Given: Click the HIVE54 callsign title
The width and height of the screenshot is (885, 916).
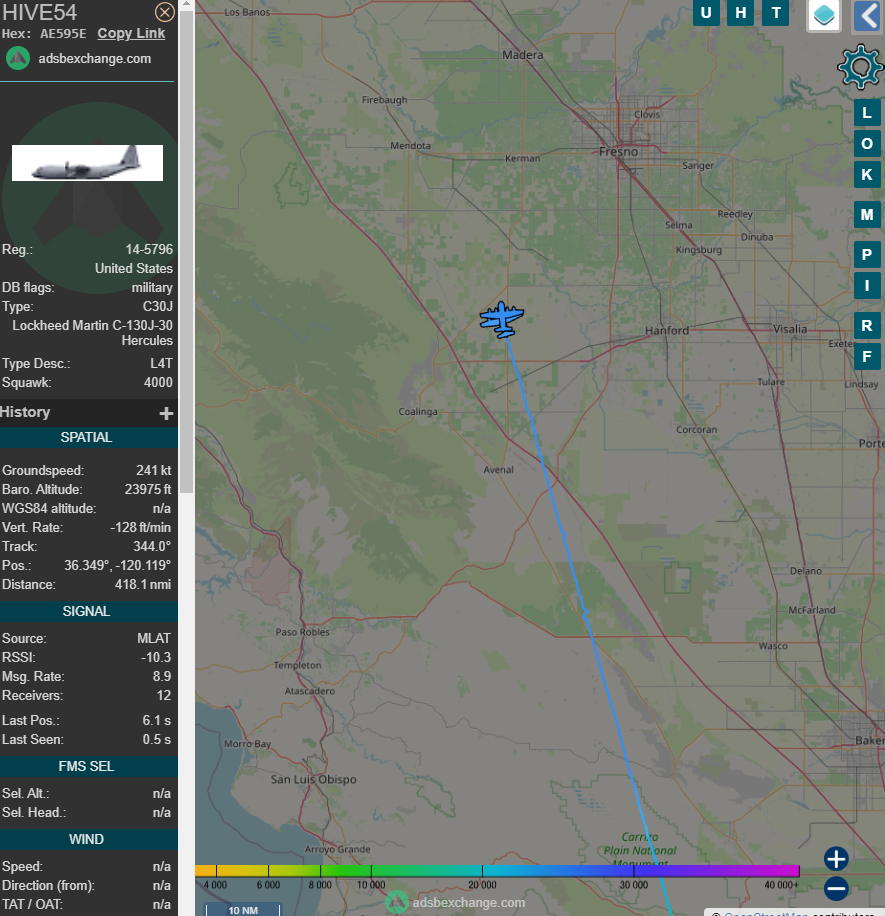Looking at the screenshot, I should click(x=39, y=12).
